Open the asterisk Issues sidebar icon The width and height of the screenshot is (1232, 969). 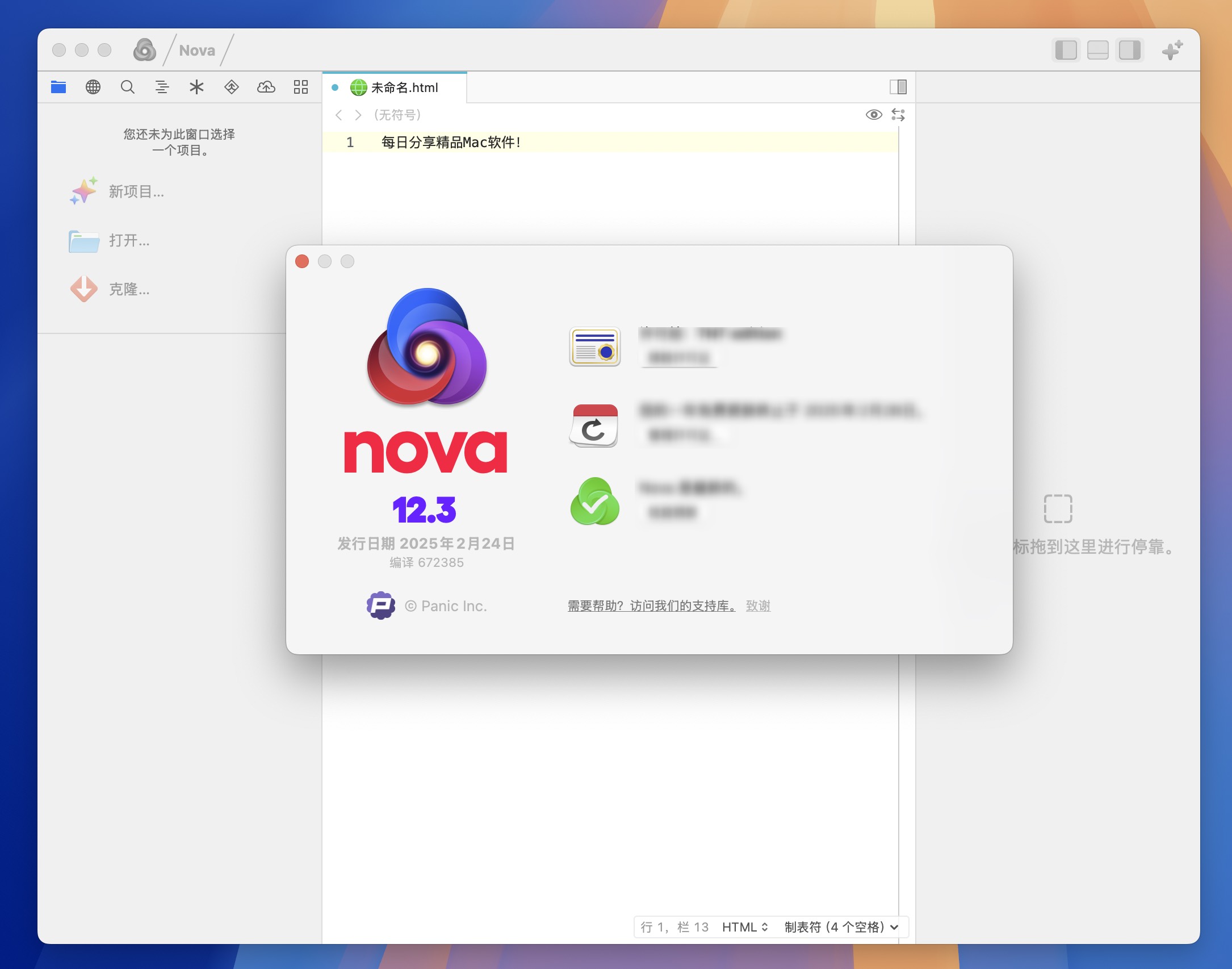(x=196, y=87)
